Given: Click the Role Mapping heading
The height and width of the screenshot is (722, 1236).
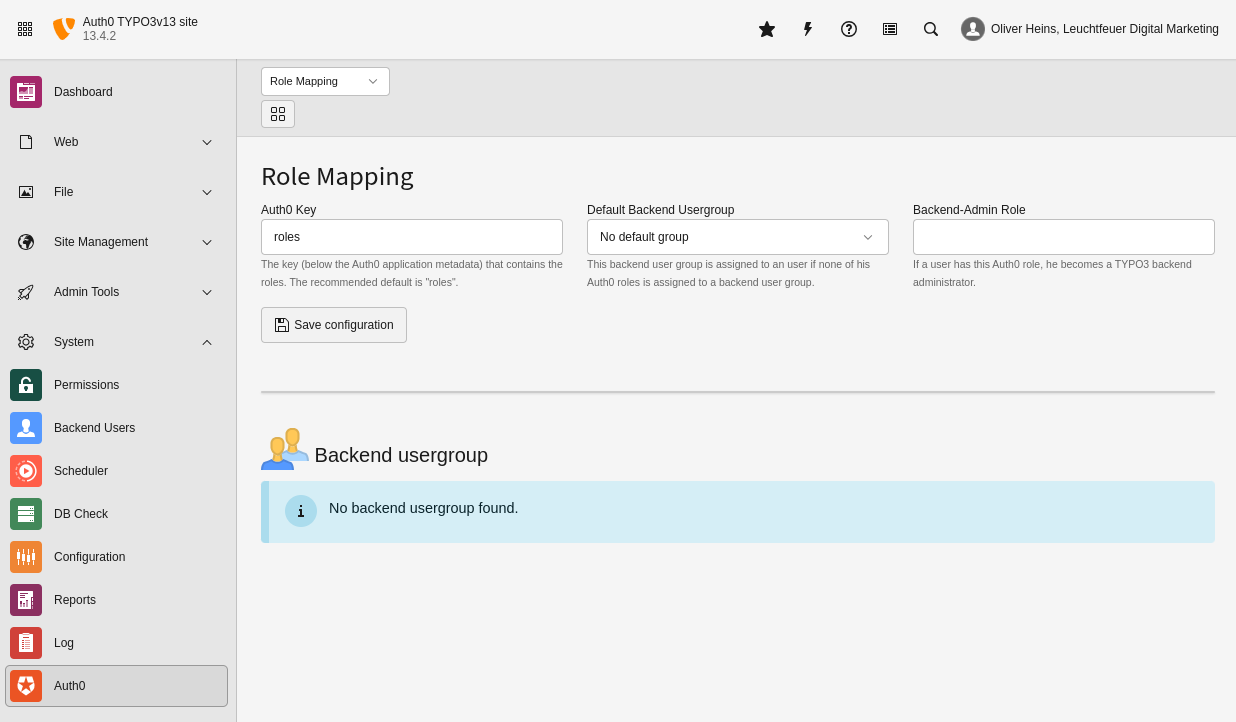Looking at the screenshot, I should [337, 176].
